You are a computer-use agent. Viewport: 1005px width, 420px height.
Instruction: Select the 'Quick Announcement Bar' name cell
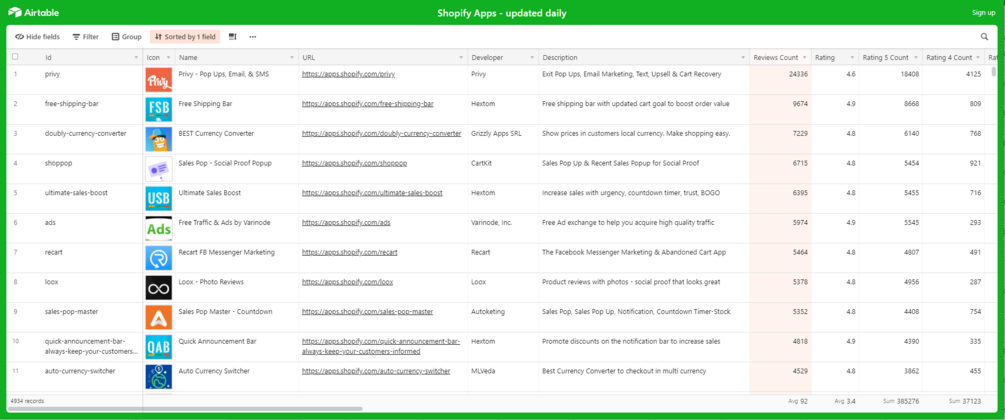click(x=237, y=347)
